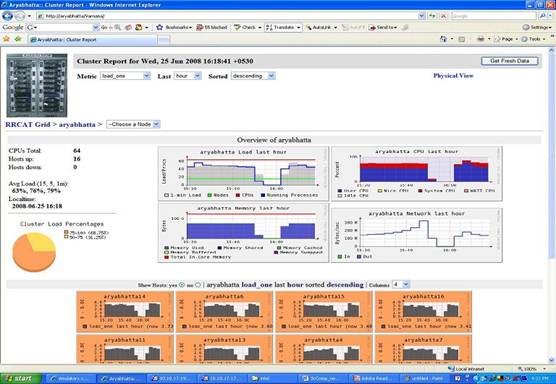The image size is (556, 384).
Task: Select the Show Hosts yes radio button
Action: tap(182, 285)
